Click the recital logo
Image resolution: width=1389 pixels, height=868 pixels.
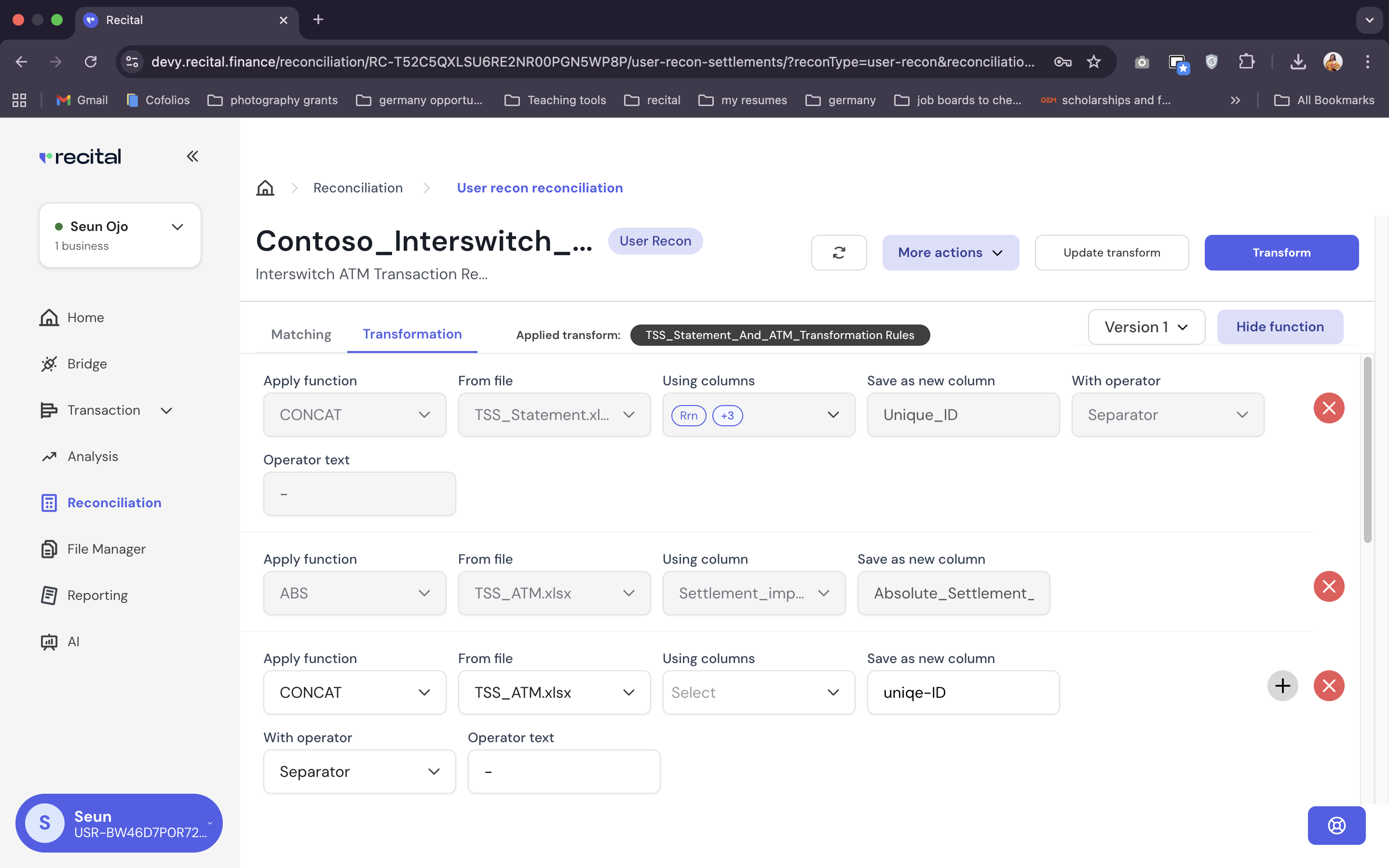tap(80, 156)
